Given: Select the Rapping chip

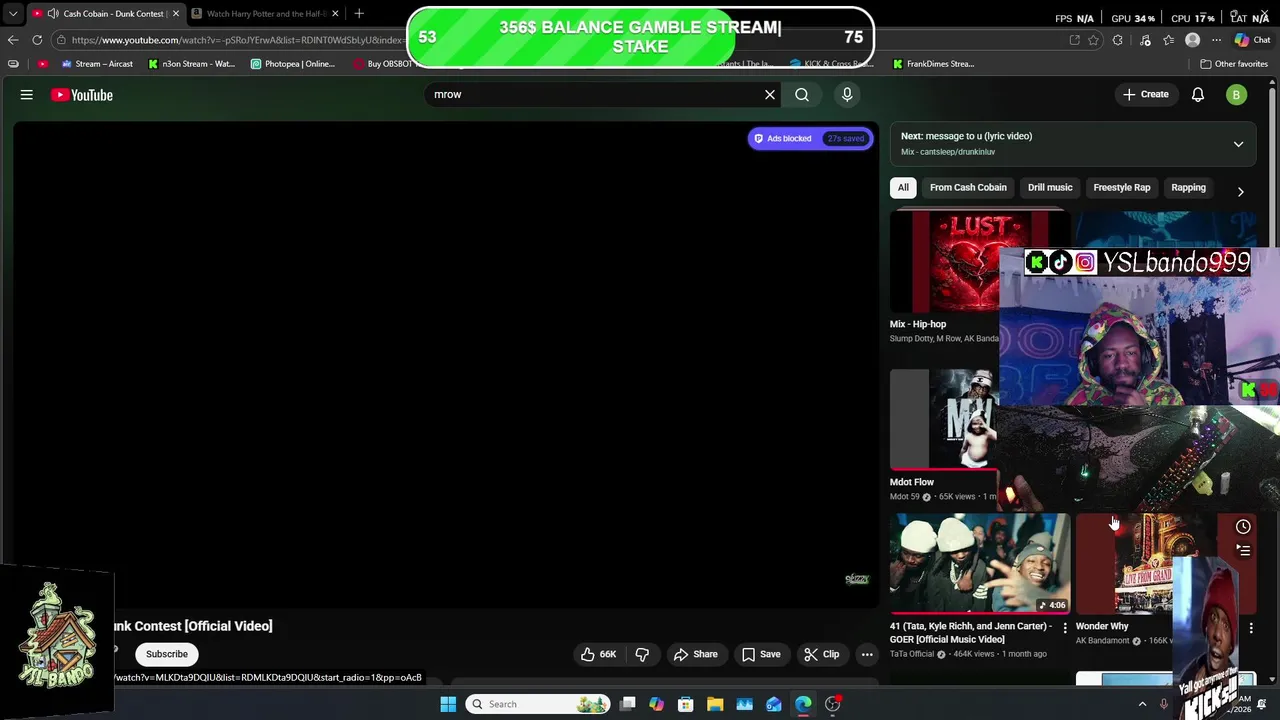Looking at the screenshot, I should [1188, 187].
